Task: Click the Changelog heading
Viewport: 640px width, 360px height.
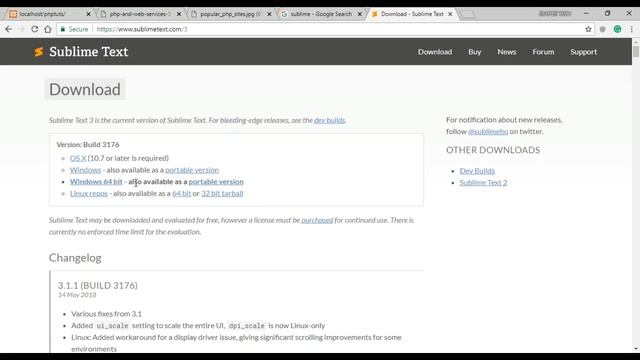Action: pyautogui.click(x=75, y=258)
